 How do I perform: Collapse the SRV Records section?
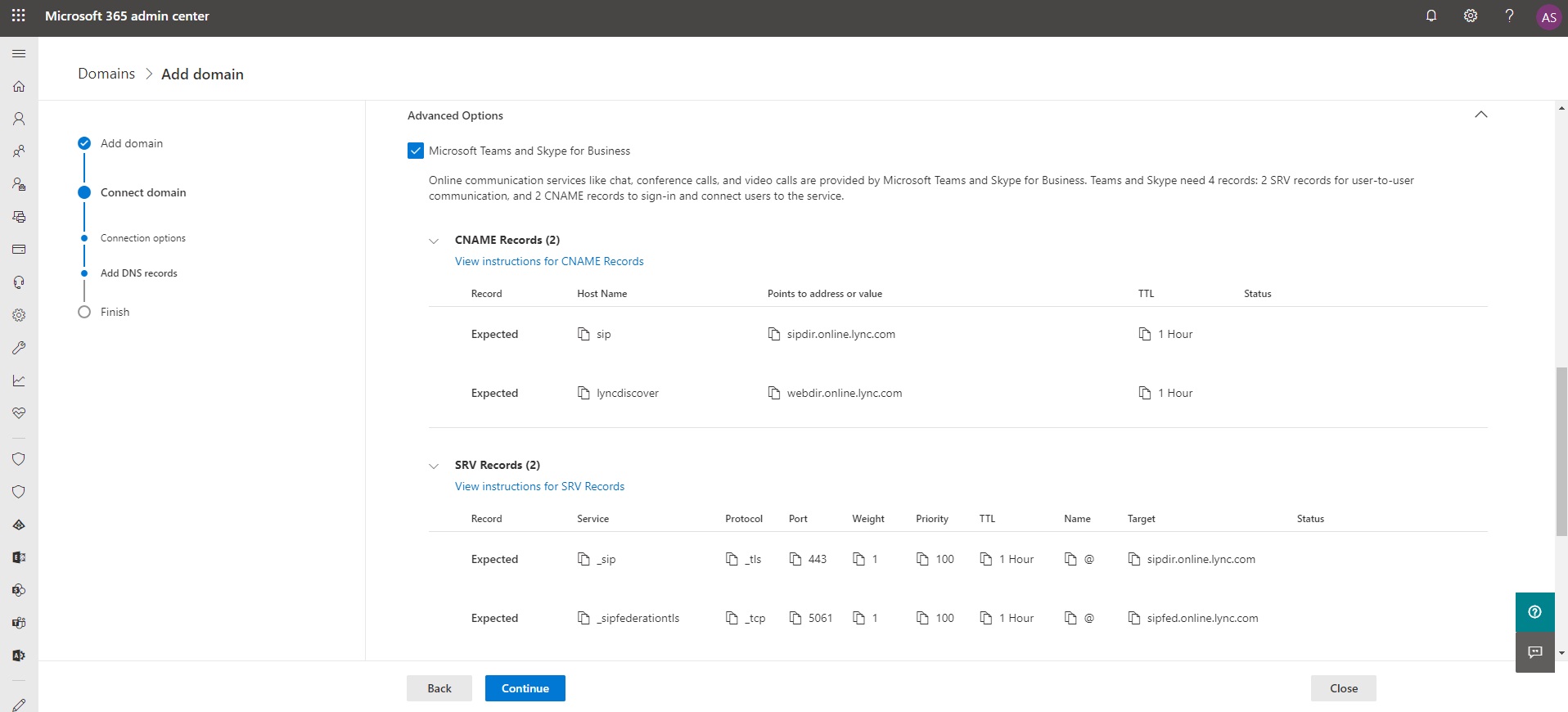[434, 466]
